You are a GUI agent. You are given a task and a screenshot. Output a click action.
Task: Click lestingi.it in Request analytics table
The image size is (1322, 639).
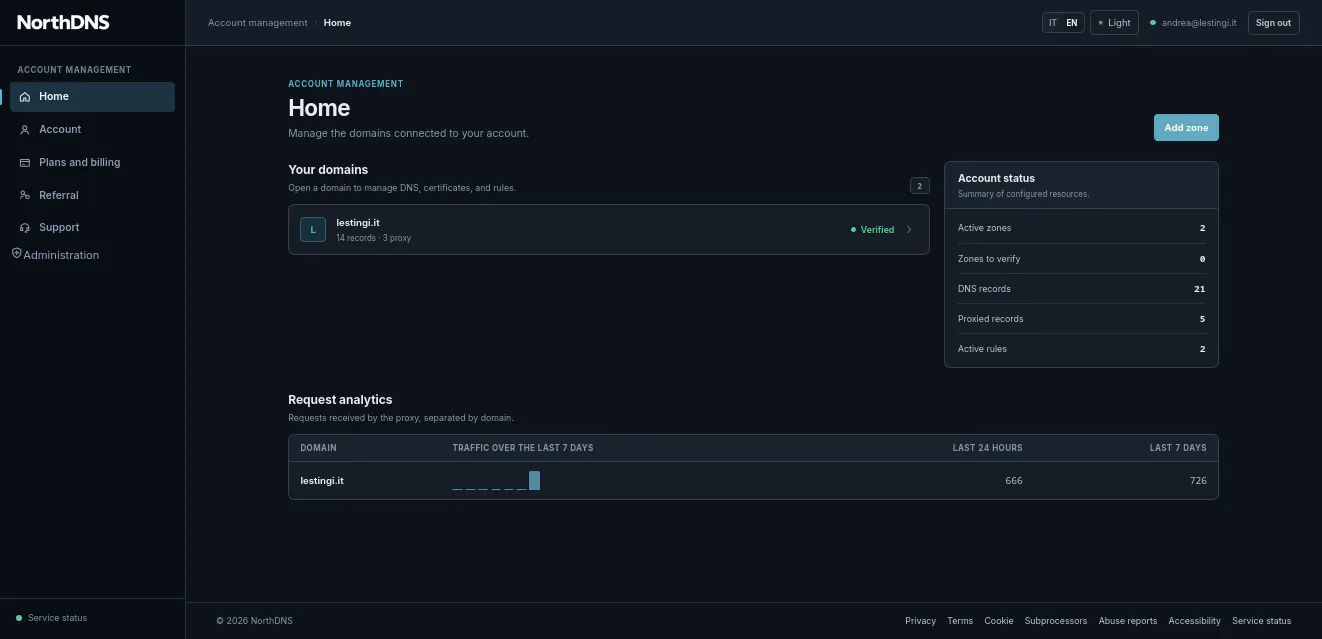point(322,481)
